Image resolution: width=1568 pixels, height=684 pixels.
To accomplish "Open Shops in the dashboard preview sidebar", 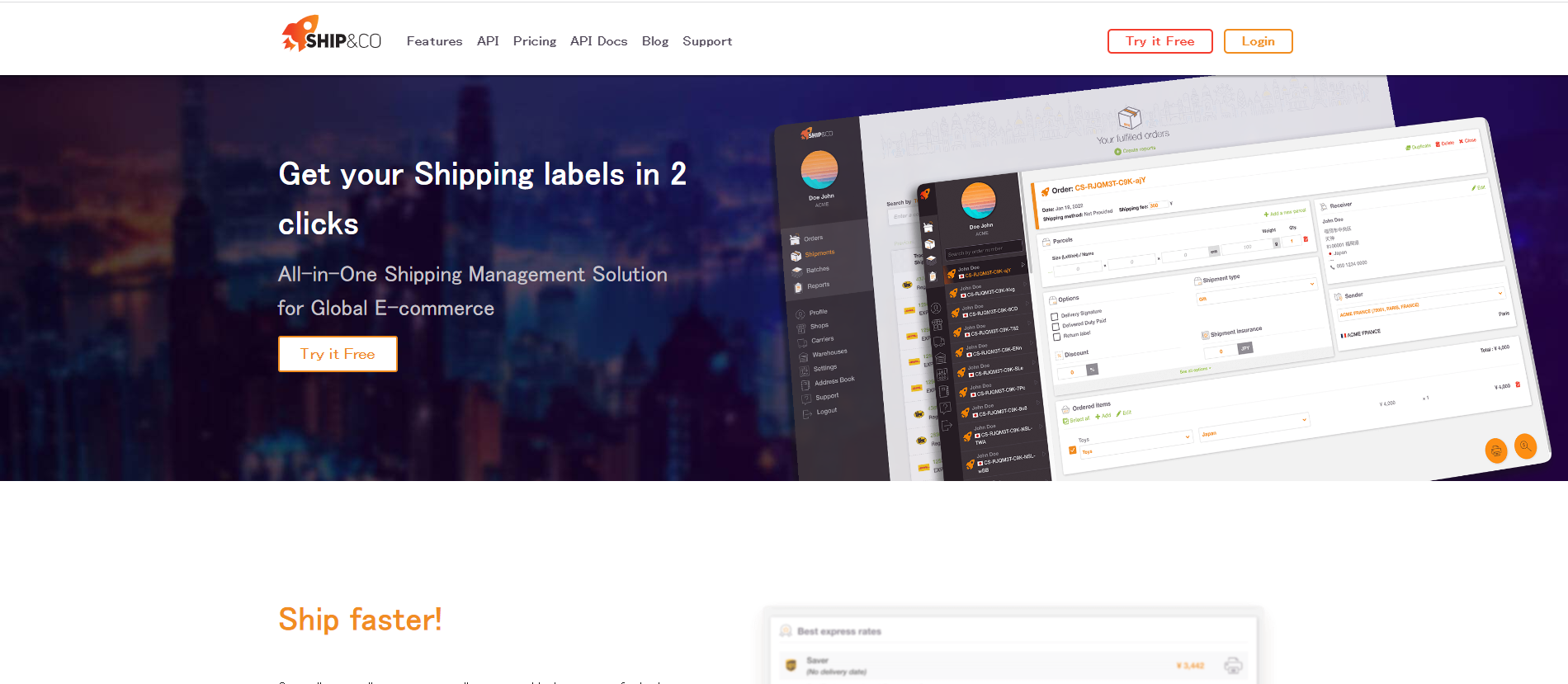I will 813,327.
